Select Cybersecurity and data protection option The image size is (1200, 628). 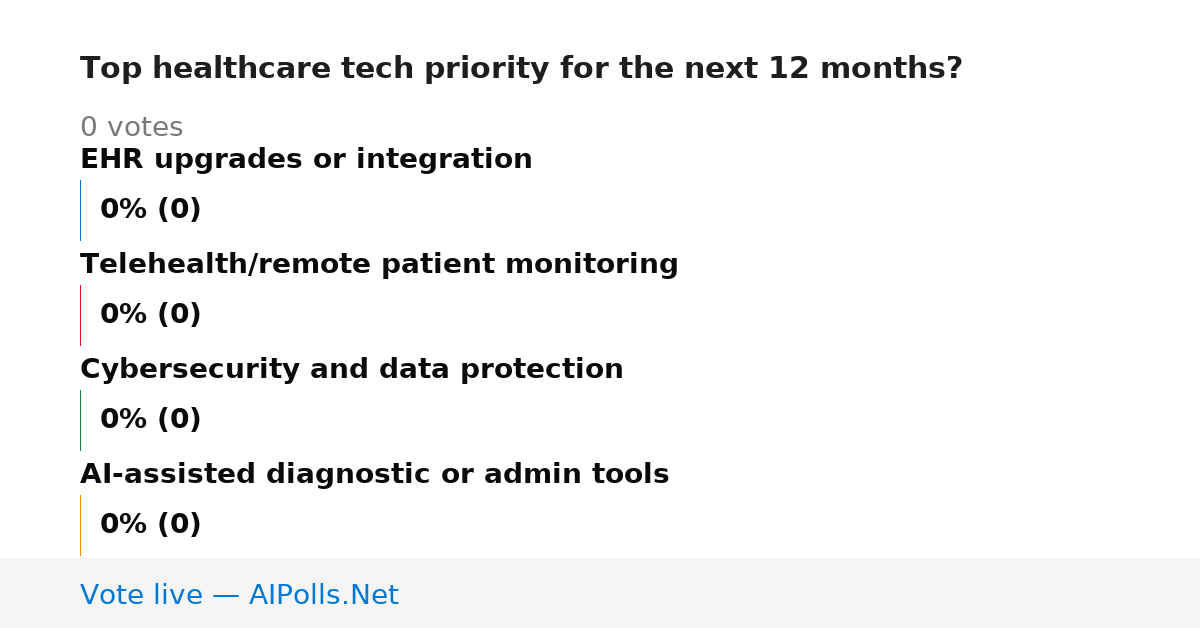coord(351,370)
